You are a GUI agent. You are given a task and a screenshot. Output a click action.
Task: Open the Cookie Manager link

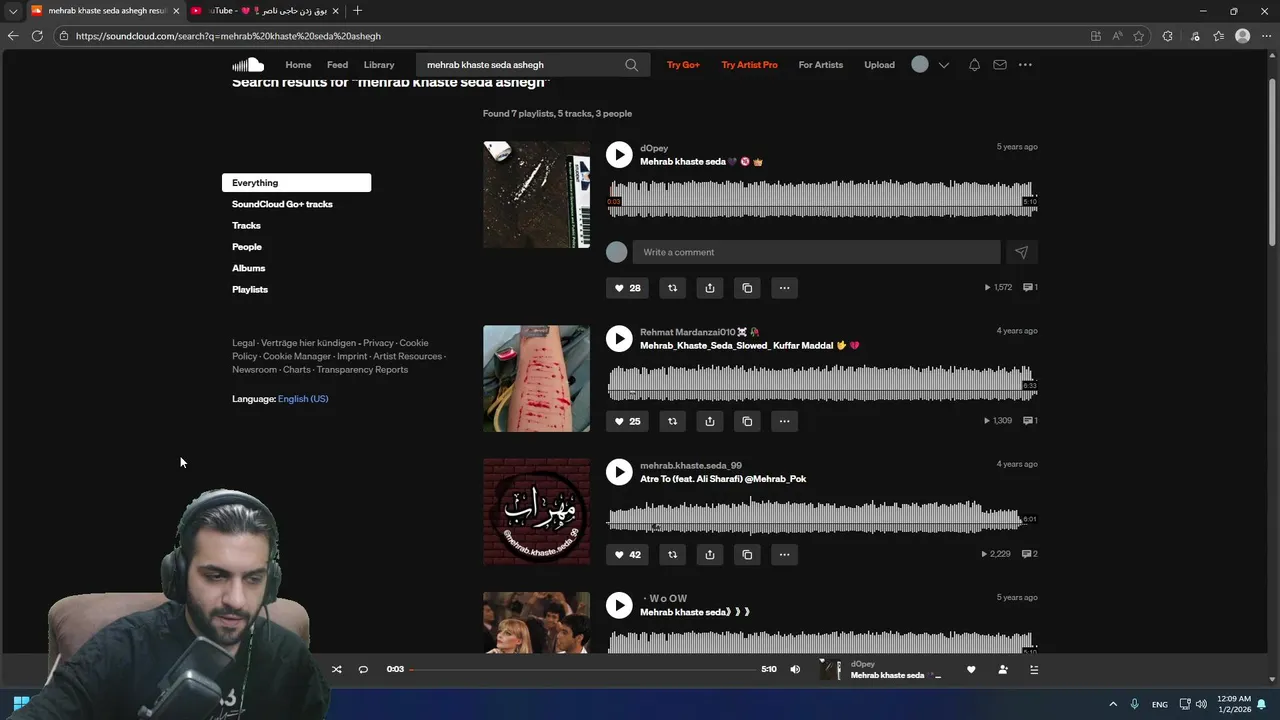297,356
